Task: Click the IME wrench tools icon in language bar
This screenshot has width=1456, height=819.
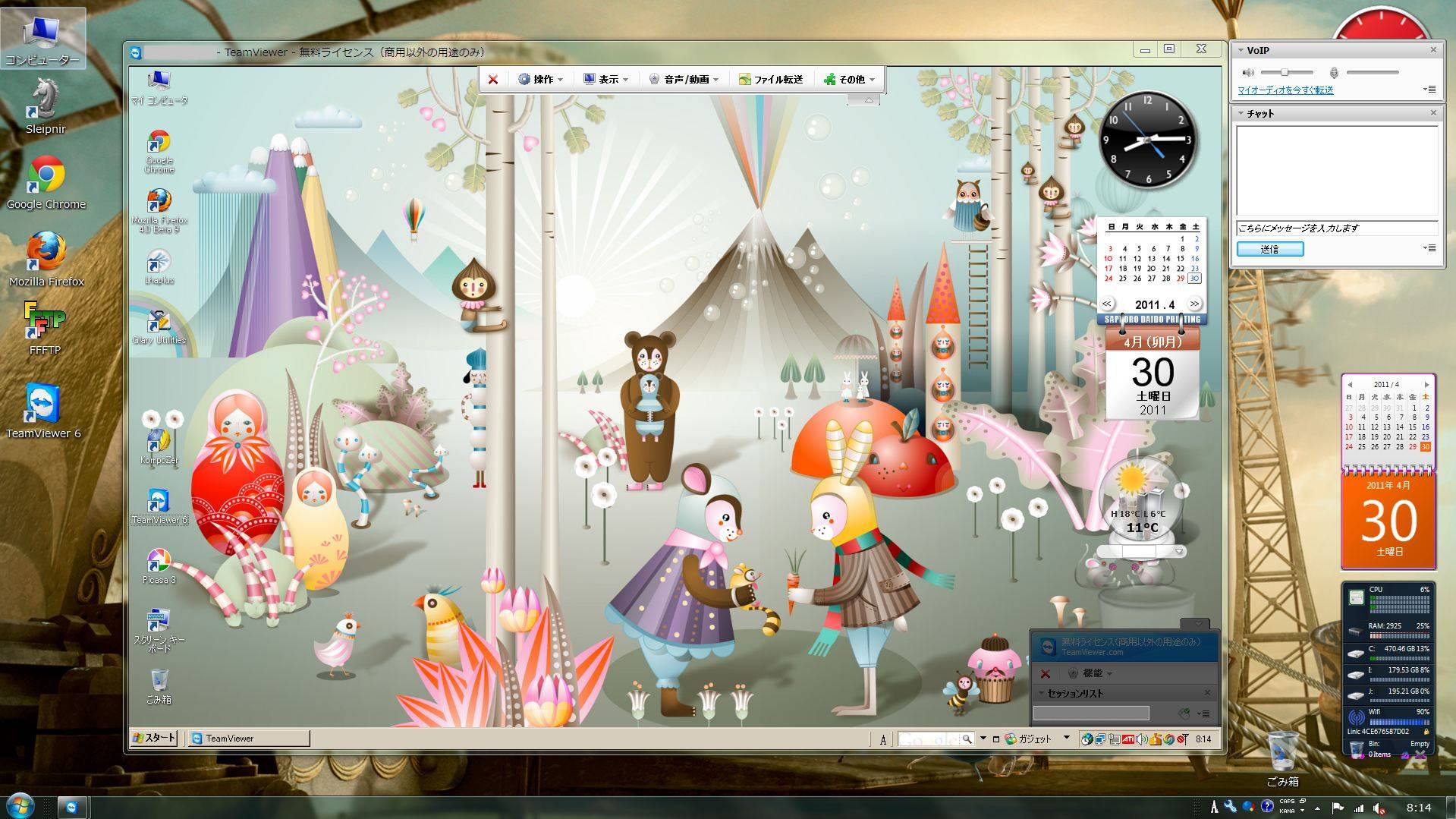Action: [1230, 807]
